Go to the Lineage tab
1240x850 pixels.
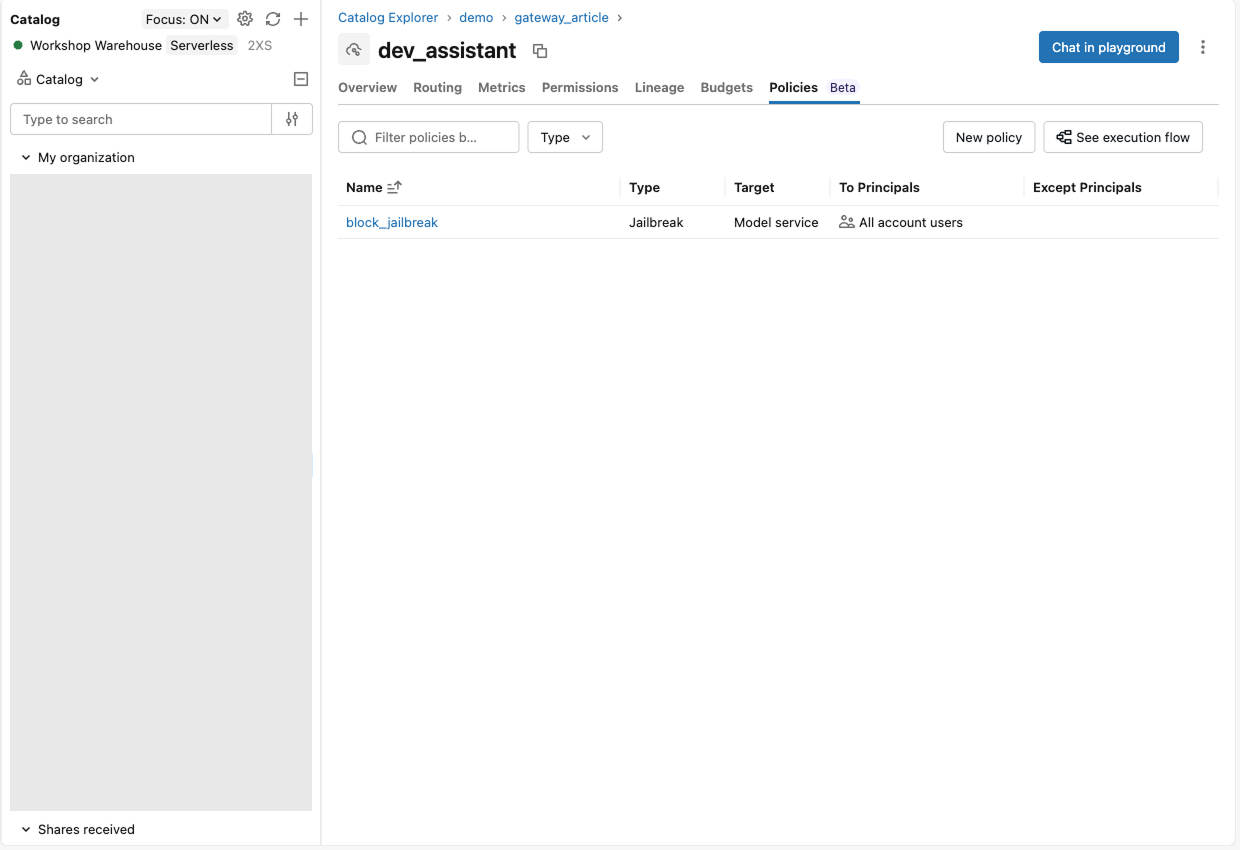click(x=659, y=87)
